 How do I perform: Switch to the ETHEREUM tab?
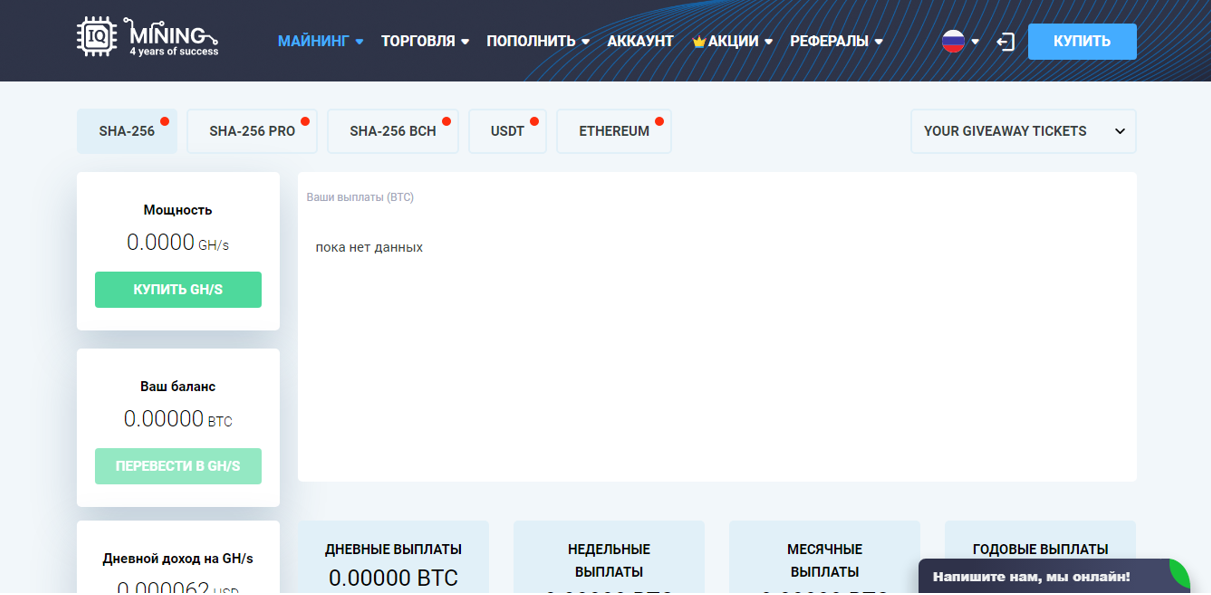(x=614, y=131)
